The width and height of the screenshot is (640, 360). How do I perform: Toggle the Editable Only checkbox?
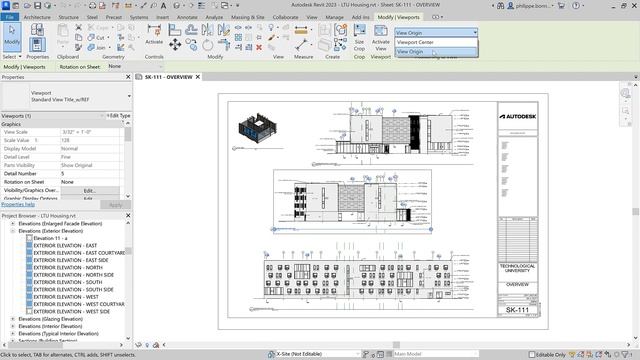(x=531, y=354)
